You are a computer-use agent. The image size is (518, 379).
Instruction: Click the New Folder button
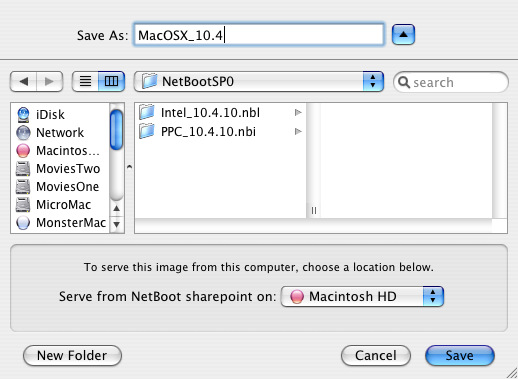[72, 355]
